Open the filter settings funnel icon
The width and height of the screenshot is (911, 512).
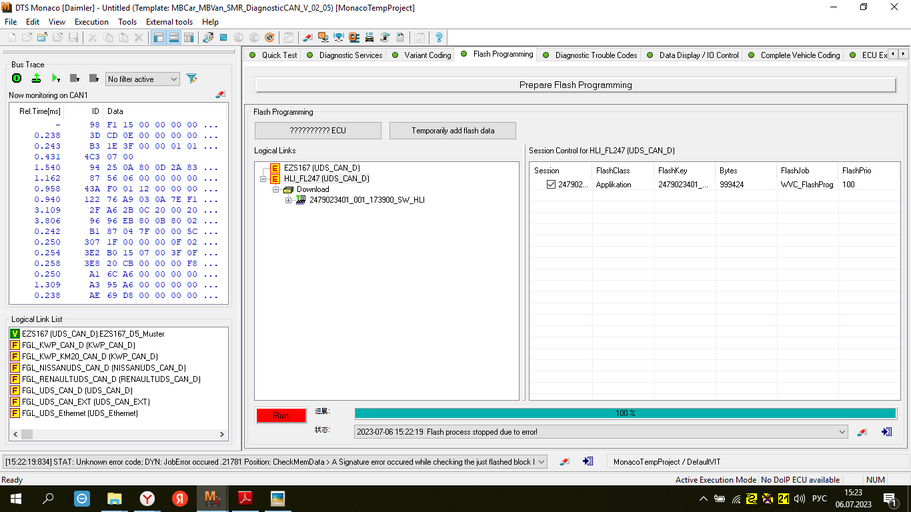pos(192,78)
